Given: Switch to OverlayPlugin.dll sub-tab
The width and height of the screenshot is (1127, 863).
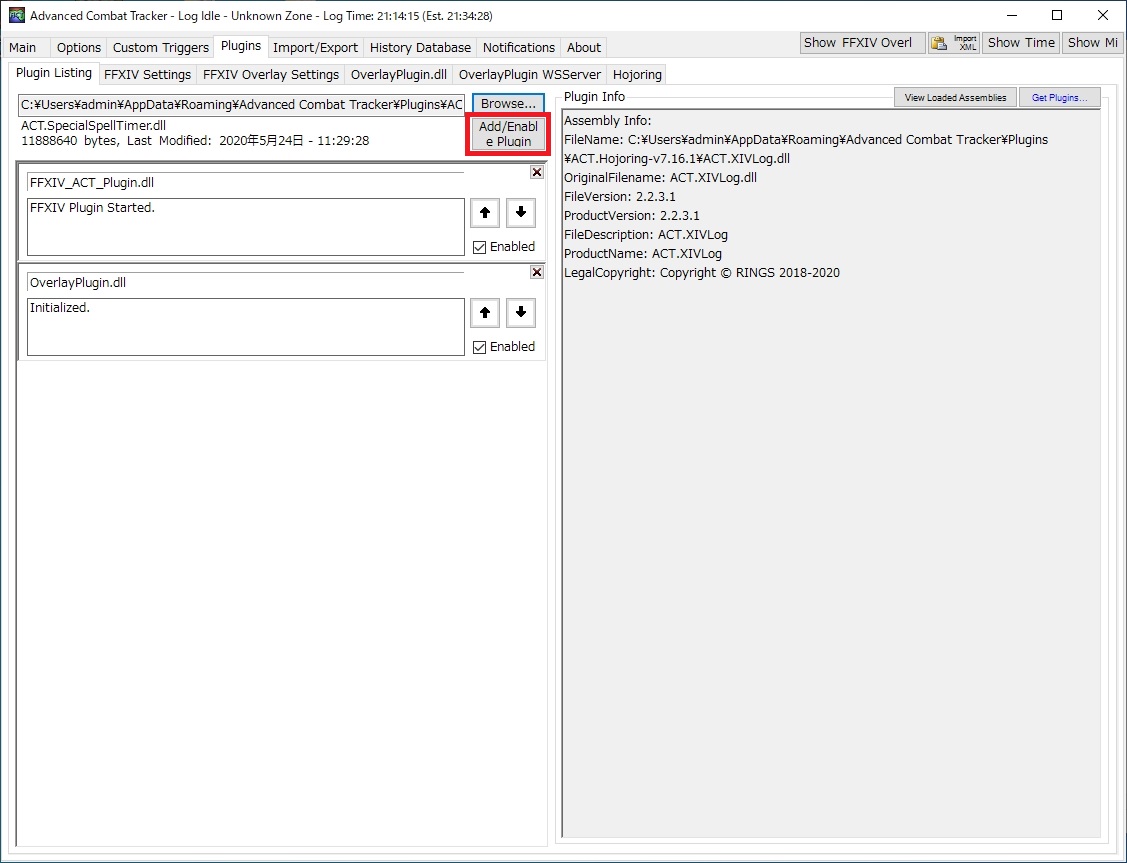Looking at the screenshot, I should coord(398,75).
